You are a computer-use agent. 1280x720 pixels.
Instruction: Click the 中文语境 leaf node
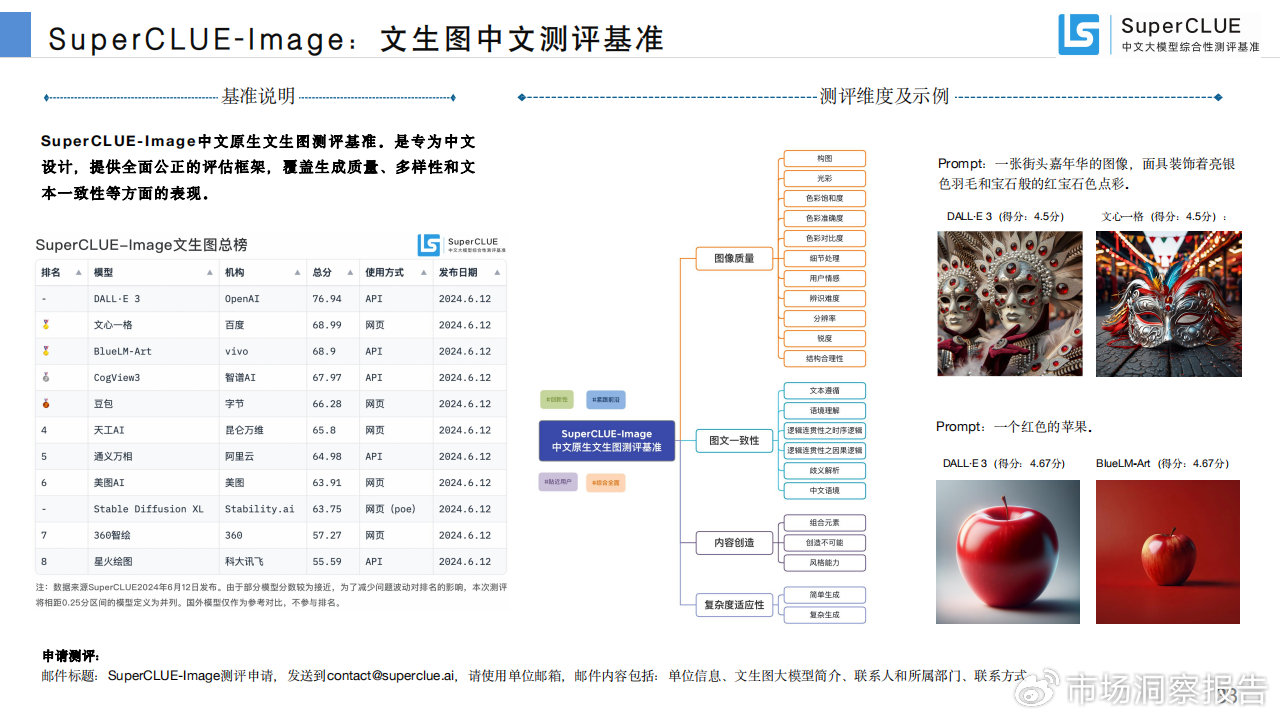click(x=824, y=491)
